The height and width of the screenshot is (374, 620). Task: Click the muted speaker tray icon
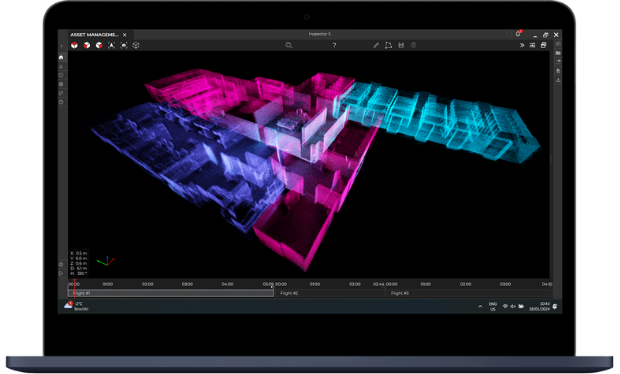tap(513, 306)
